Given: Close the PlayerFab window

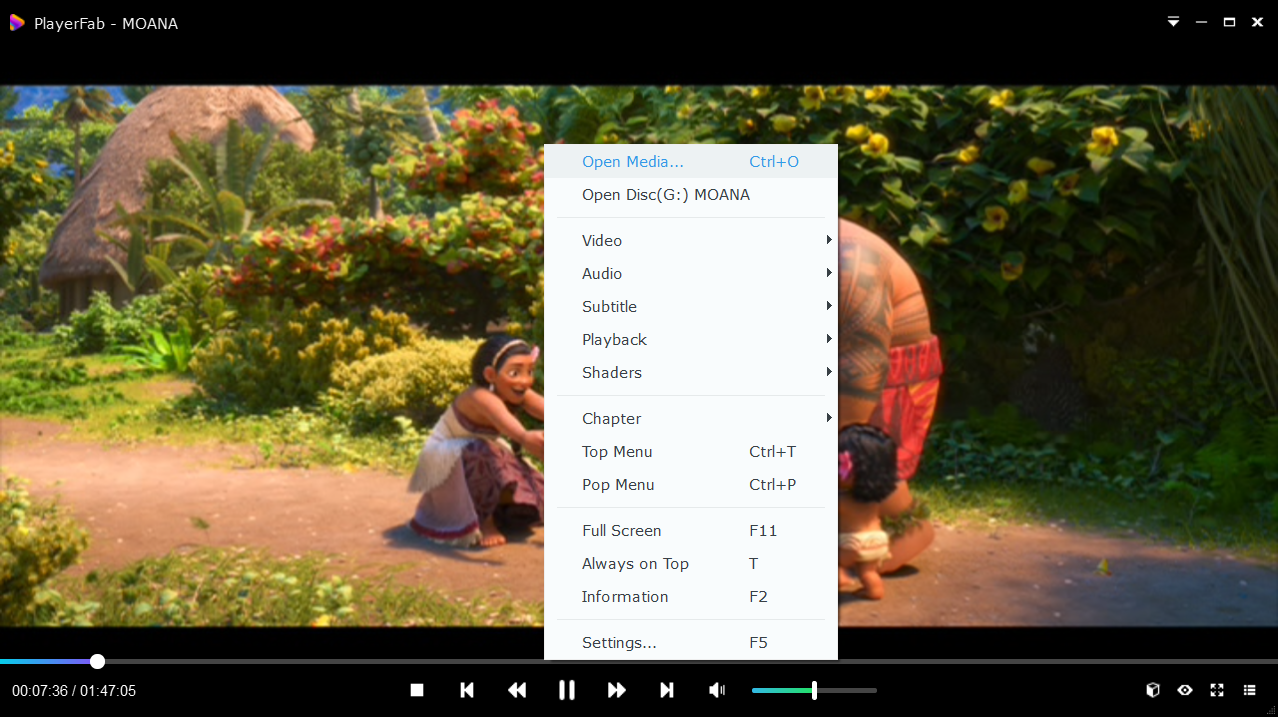Looking at the screenshot, I should pos(1257,22).
